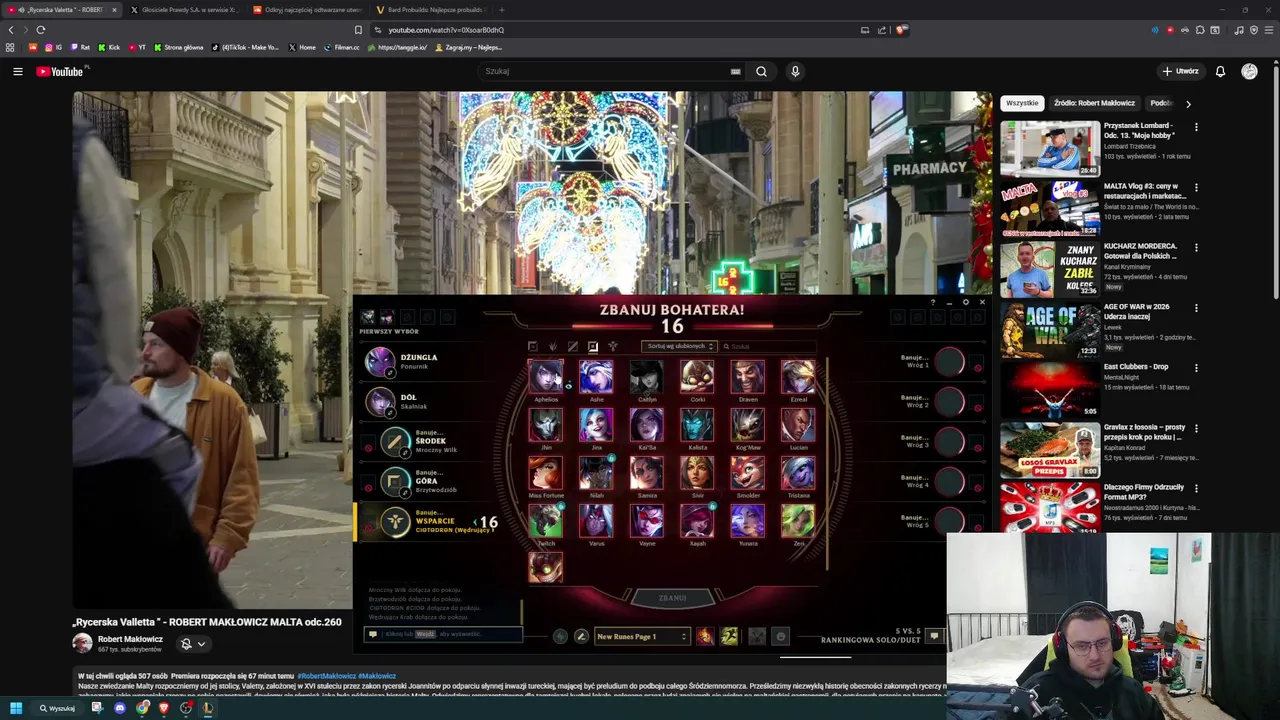Switch to 'Odkryj najczęściej odtwarzane' SoundCloud tab

click(x=307, y=10)
